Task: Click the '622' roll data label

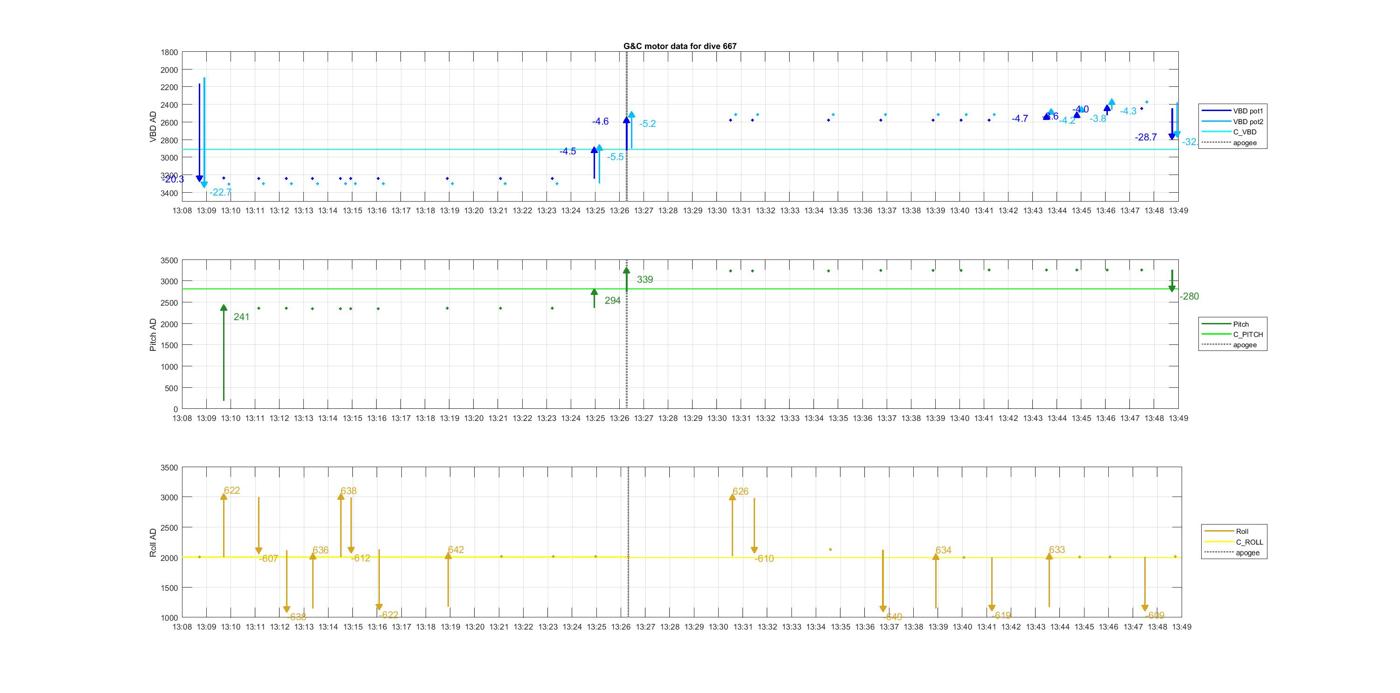Action: (232, 490)
